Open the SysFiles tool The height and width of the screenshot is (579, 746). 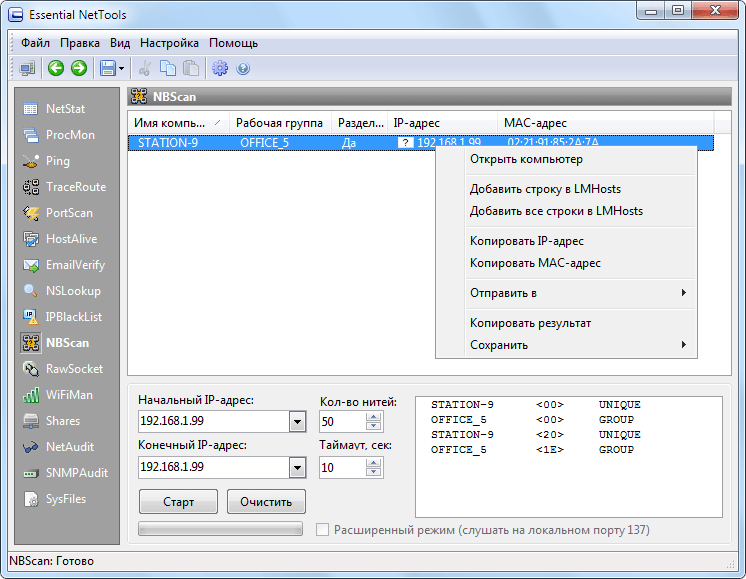tap(54, 499)
